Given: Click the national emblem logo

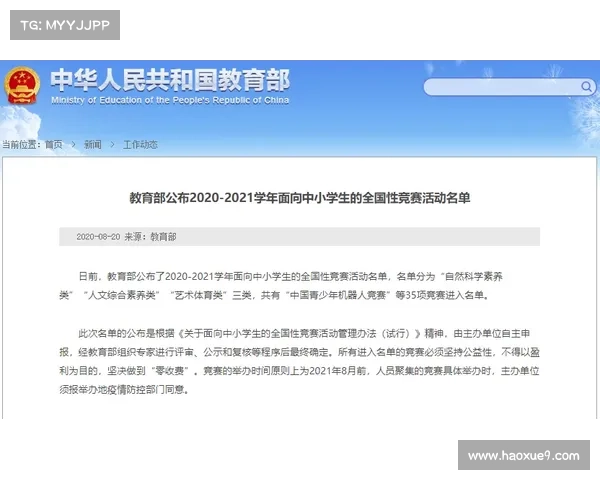Looking at the screenshot, I should point(22,86).
